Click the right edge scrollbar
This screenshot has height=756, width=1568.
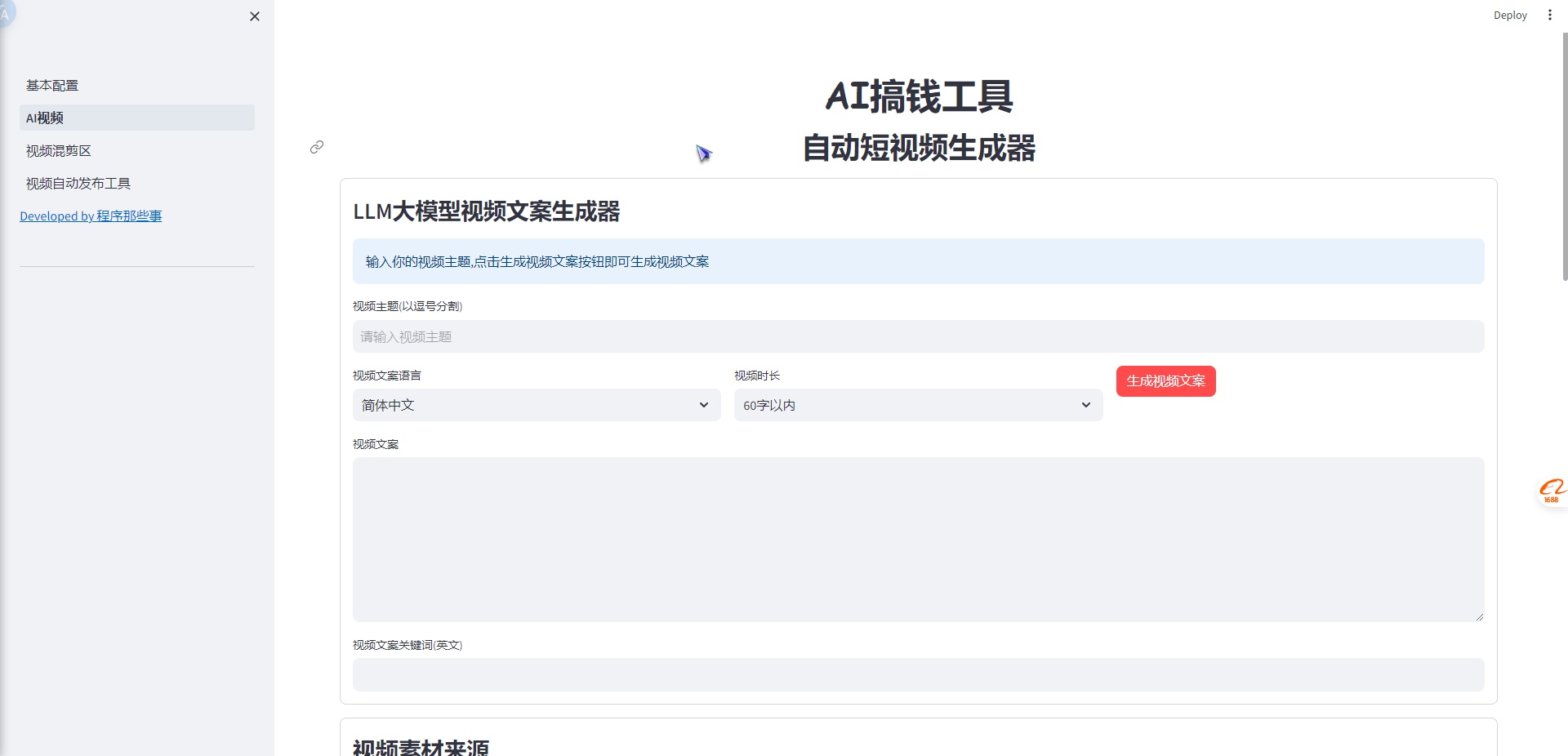(x=1562, y=139)
